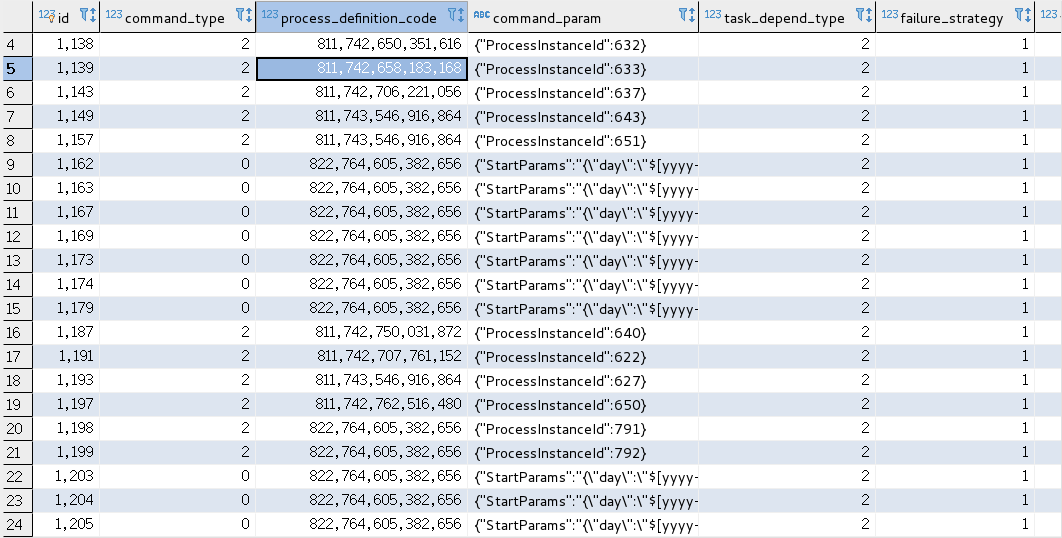
Task: Open filter/sort icon on command_param header
Action: pyautogui.click(x=687, y=16)
